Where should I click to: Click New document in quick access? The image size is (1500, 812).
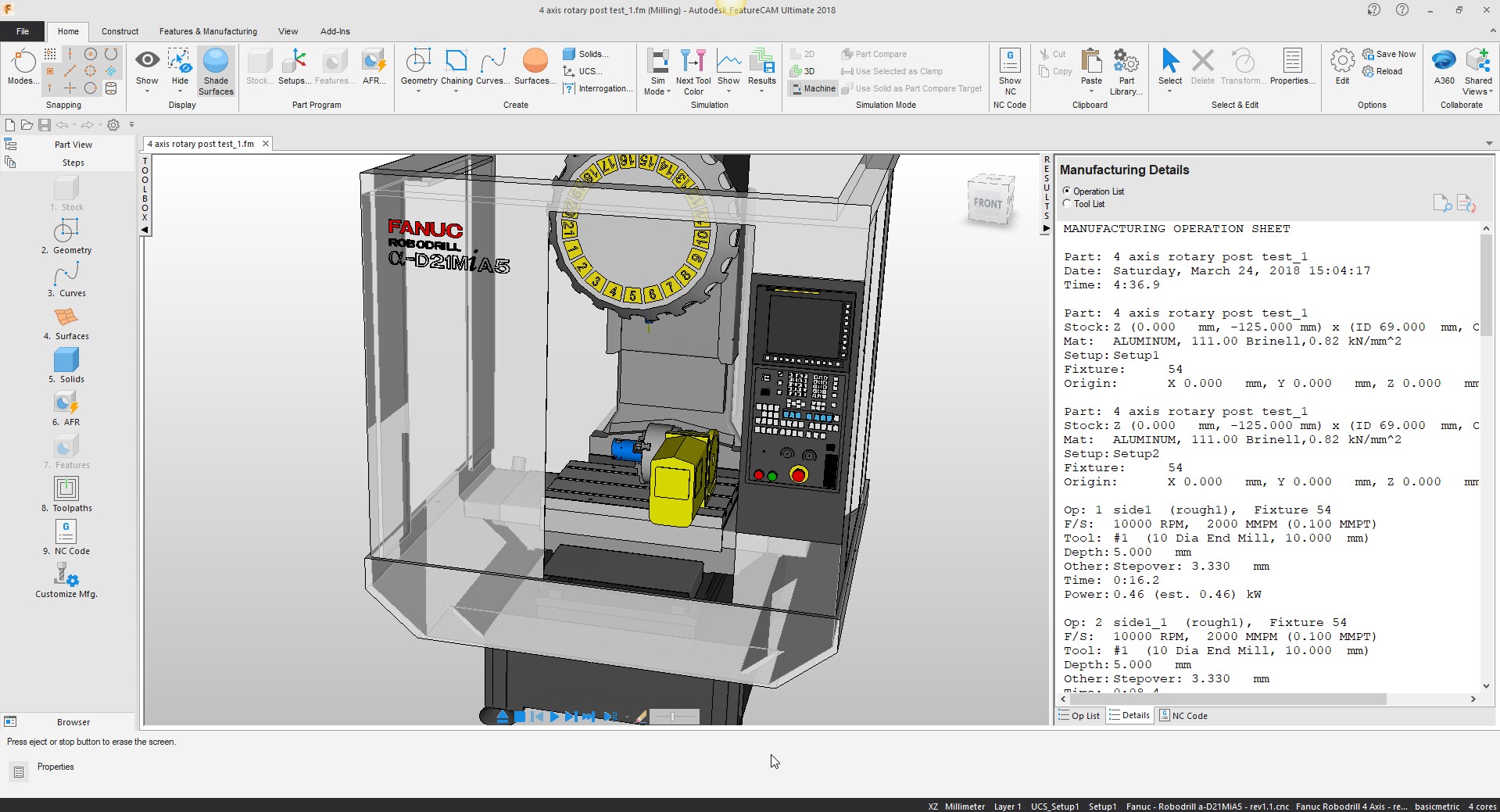[x=10, y=125]
